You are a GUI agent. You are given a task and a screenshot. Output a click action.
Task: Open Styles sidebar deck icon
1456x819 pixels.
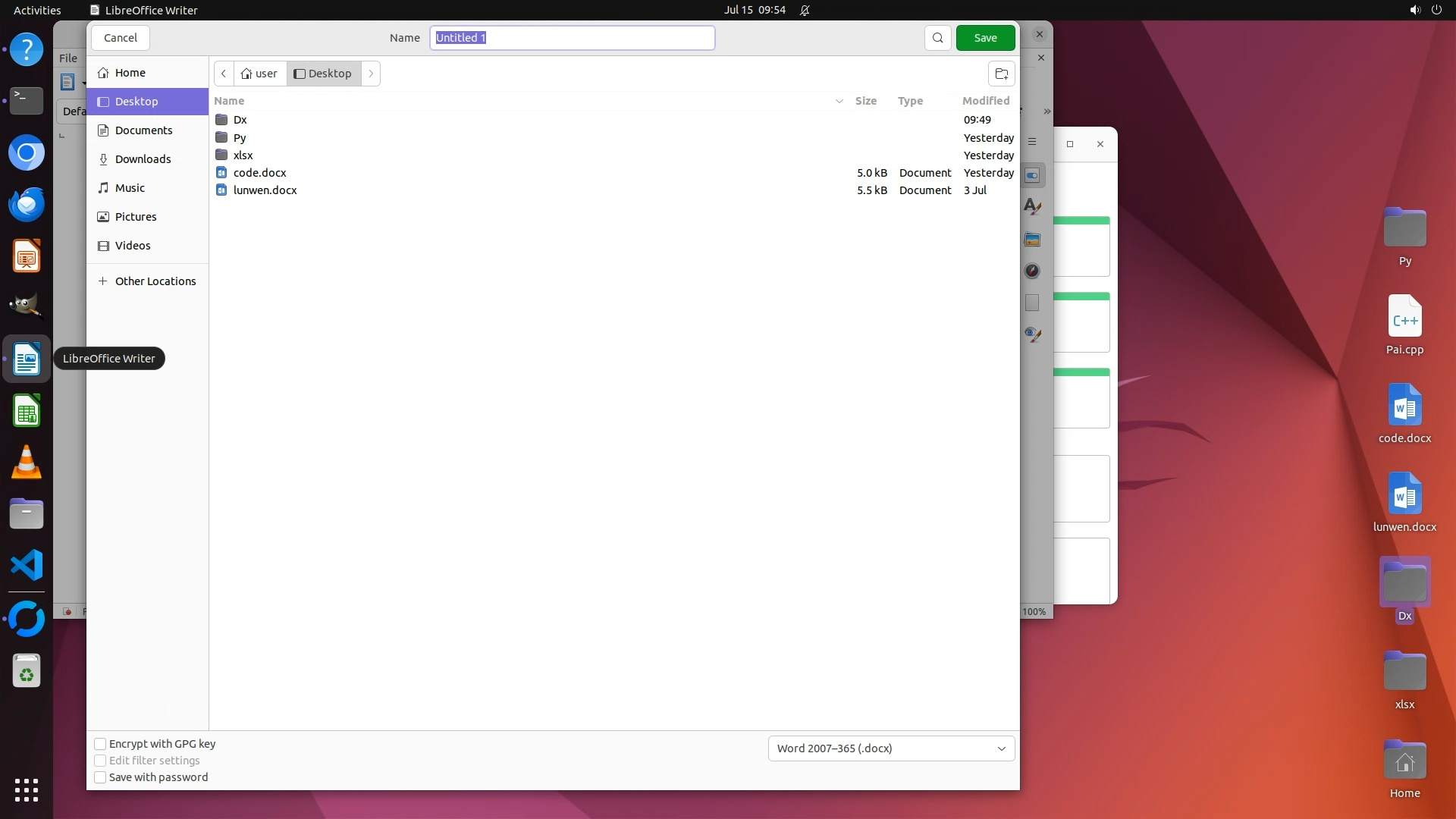pyautogui.click(x=1032, y=206)
